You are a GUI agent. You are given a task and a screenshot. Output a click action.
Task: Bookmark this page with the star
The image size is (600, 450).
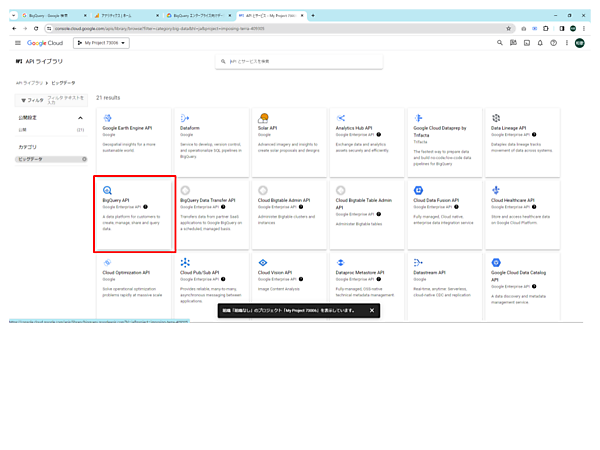(509, 28)
